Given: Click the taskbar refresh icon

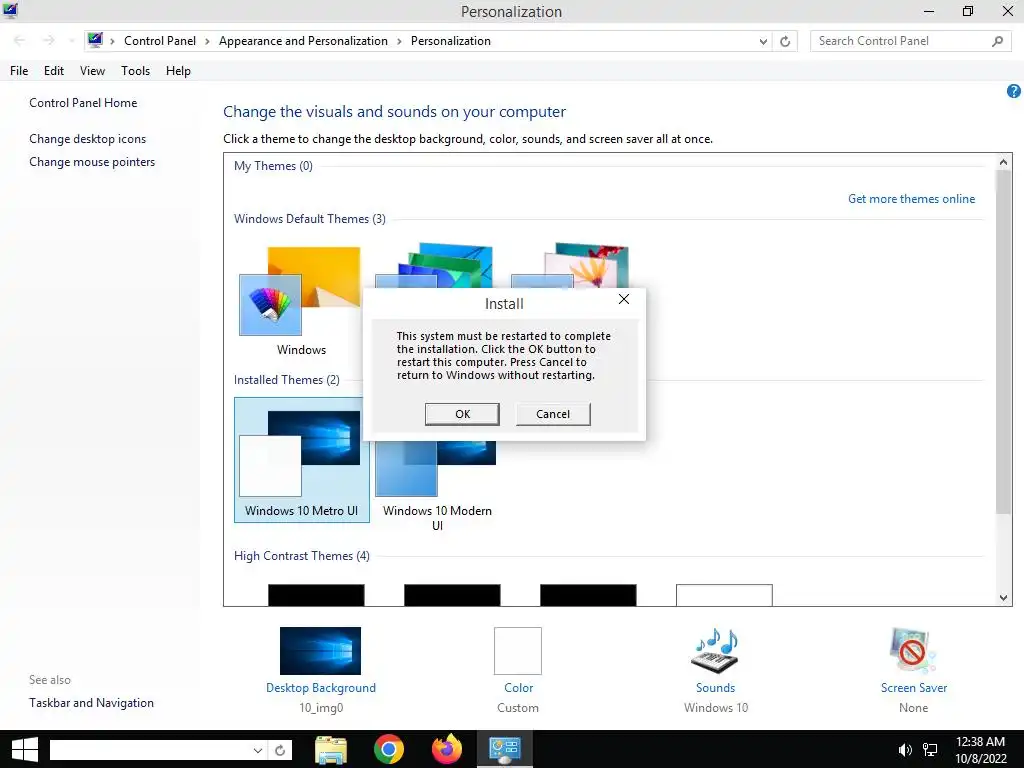Looking at the screenshot, I should pos(280,750).
